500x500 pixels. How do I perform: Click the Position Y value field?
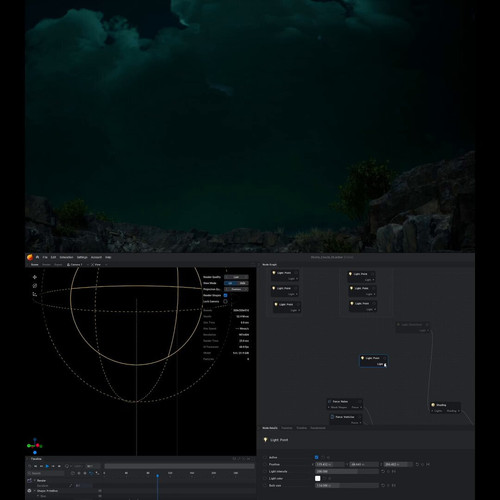364,464
